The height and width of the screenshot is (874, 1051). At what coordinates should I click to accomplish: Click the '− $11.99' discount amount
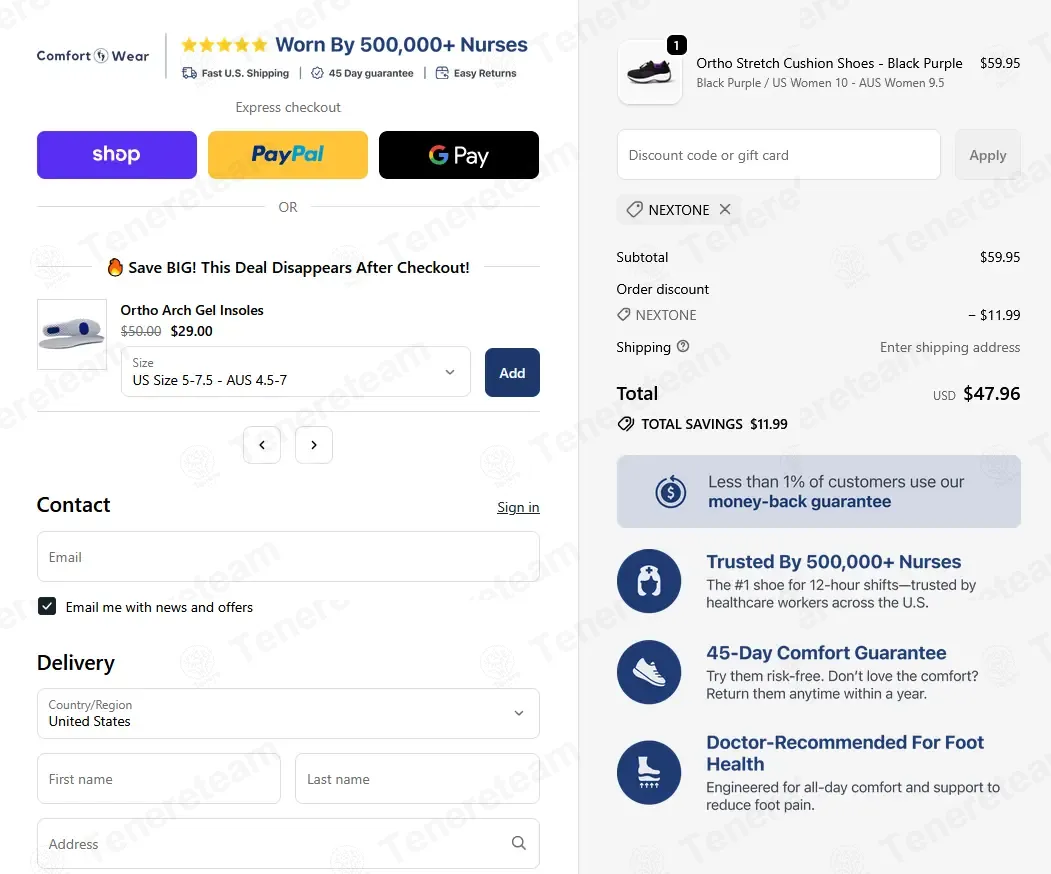coord(994,315)
